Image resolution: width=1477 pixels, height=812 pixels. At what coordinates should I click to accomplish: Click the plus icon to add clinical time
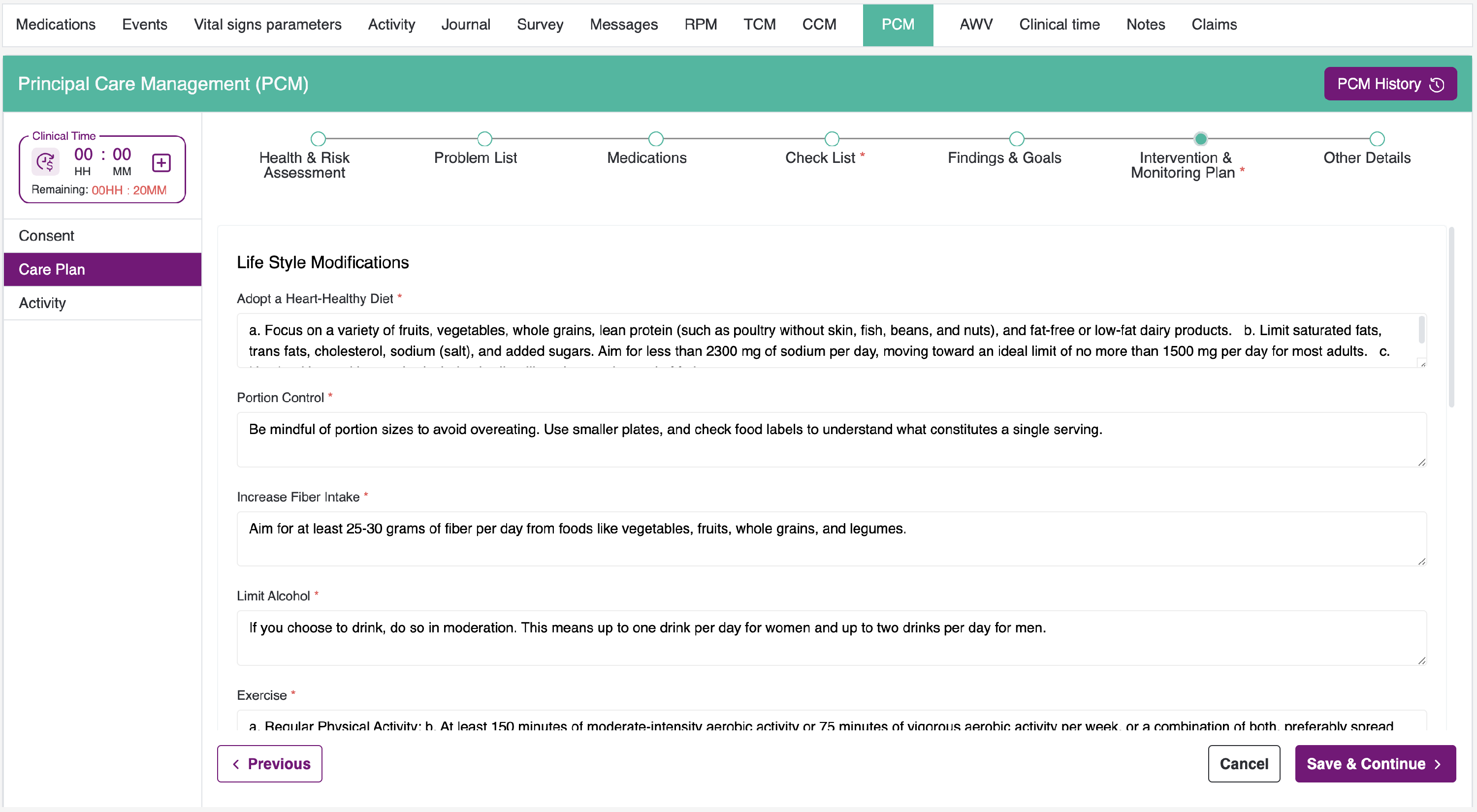click(161, 163)
